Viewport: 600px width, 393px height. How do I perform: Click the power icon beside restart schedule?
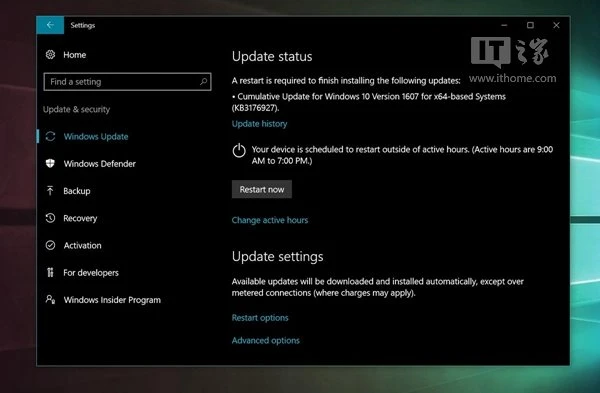pos(239,150)
